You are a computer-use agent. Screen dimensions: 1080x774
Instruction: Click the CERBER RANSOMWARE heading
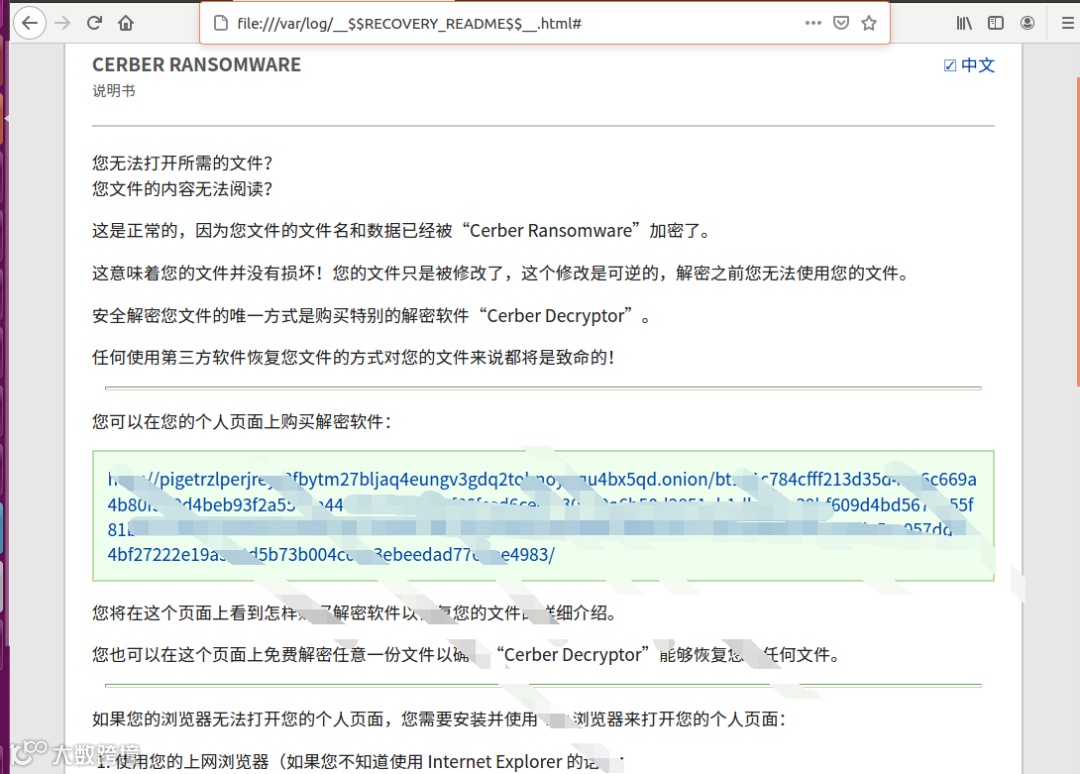(196, 65)
